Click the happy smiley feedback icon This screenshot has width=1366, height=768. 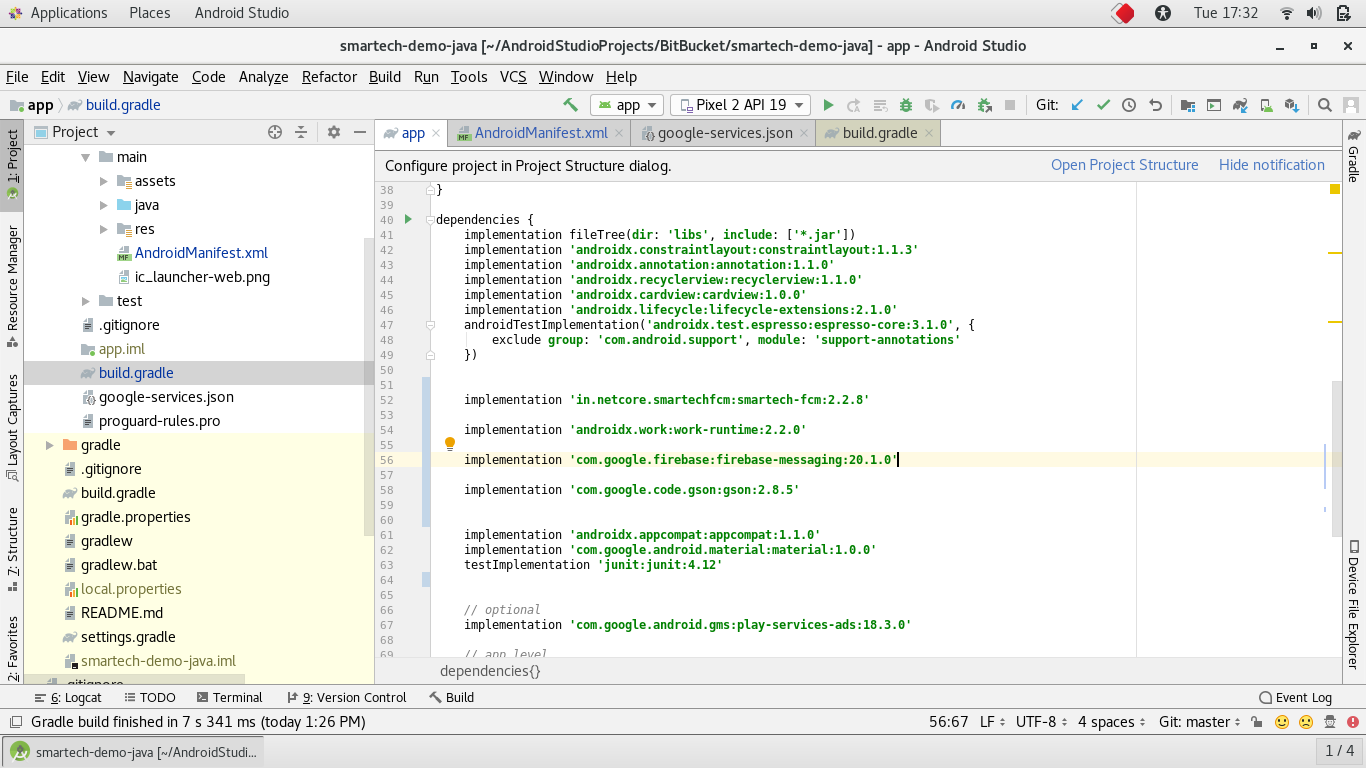1281,722
